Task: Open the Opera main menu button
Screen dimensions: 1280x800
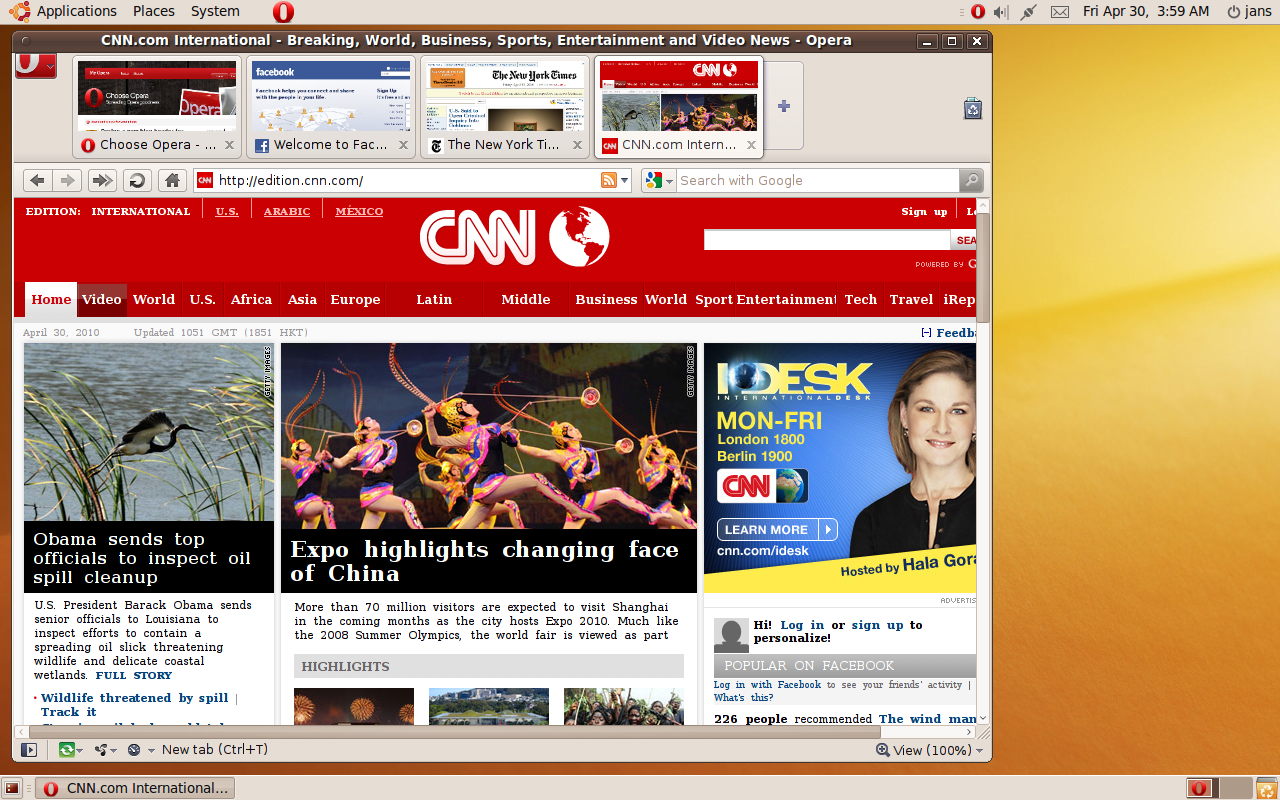Action: point(36,65)
